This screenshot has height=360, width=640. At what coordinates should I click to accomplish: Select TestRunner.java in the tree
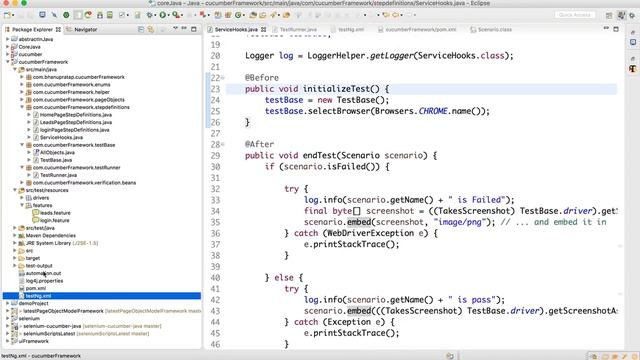[x=58, y=175]
